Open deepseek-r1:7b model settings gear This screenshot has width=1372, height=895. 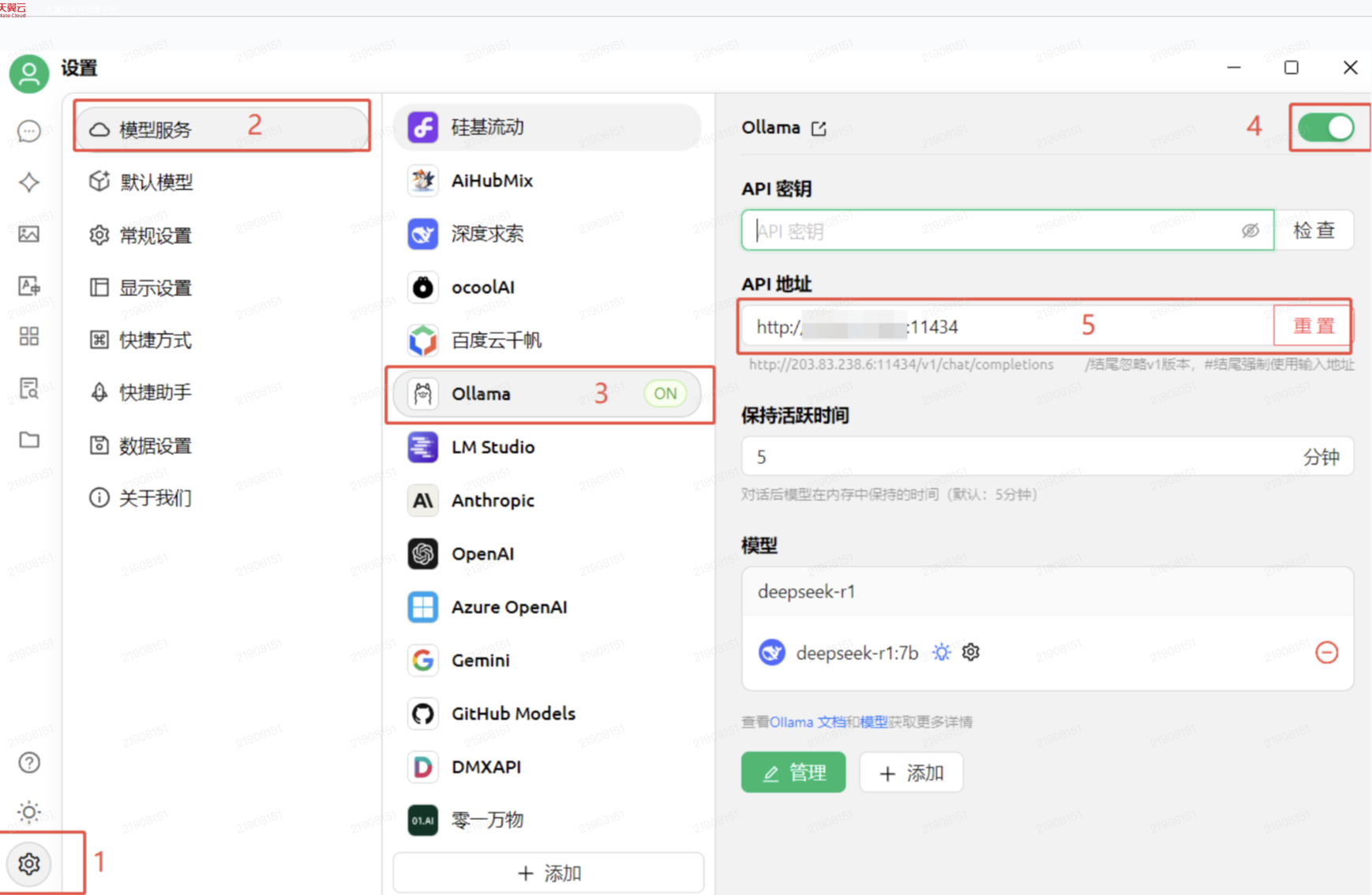971,652
